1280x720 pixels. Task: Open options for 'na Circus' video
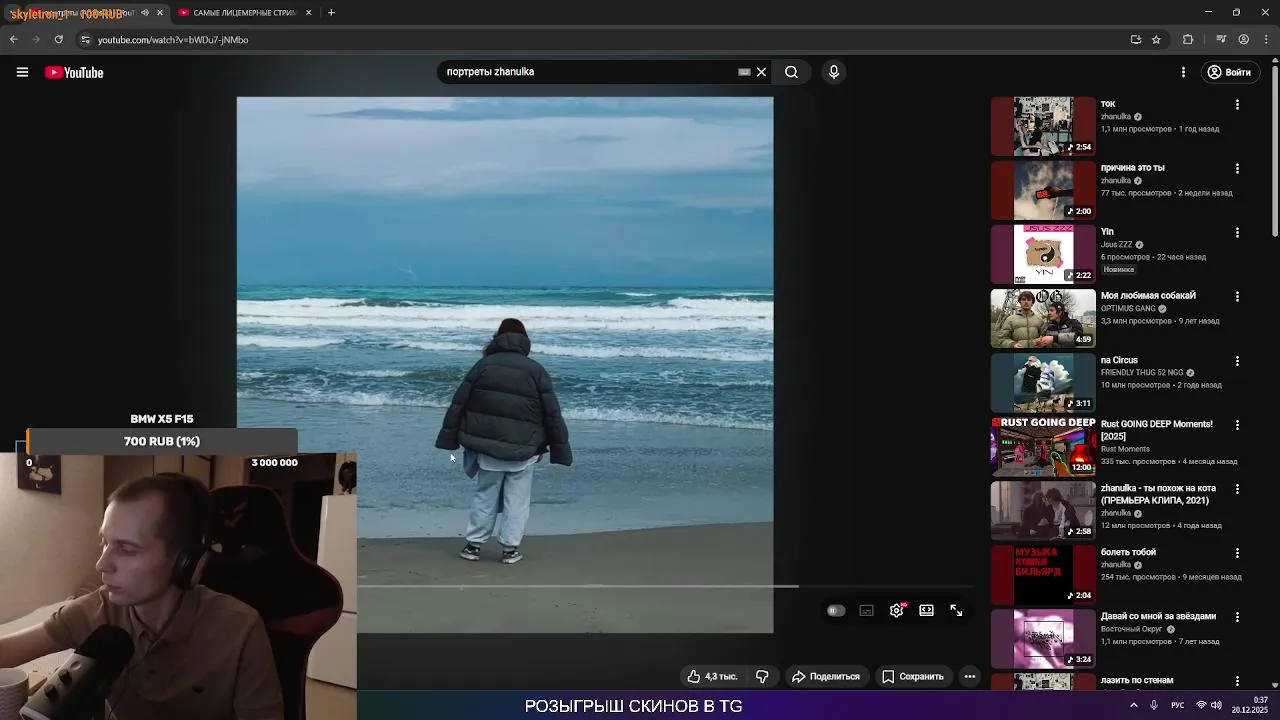[1237, 361]
